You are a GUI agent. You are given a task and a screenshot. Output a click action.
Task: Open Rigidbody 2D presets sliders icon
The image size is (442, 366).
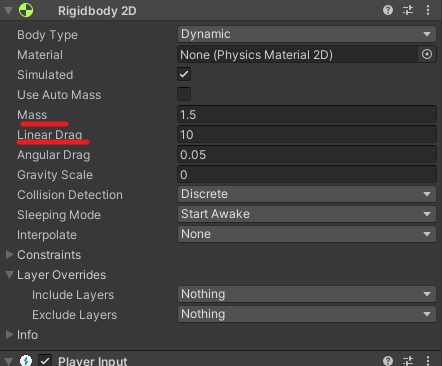[x=408, y=10]
